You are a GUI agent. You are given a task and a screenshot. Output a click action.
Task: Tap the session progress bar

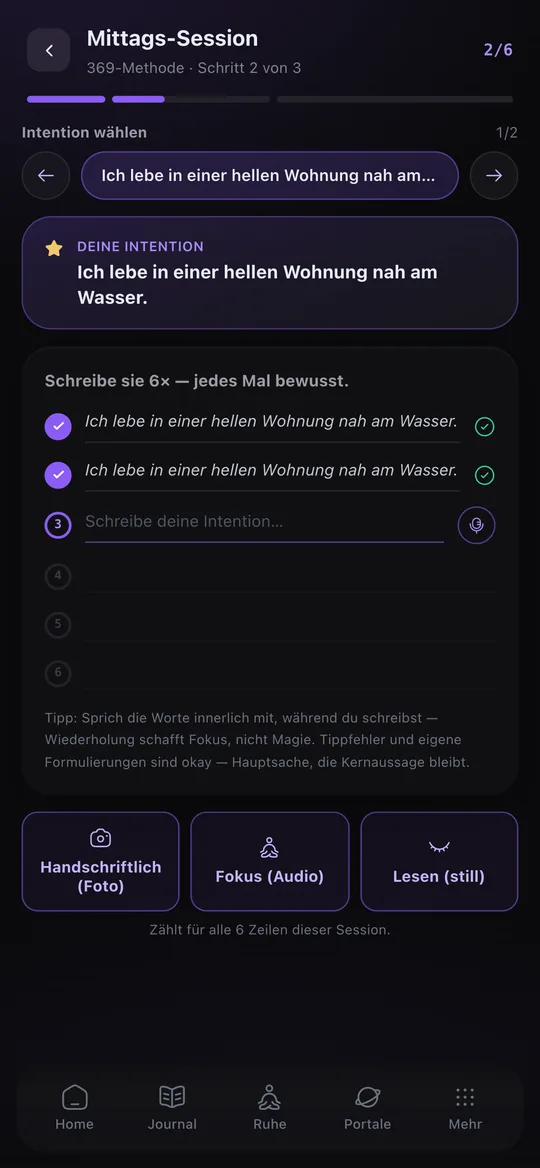tap(270, 99)
